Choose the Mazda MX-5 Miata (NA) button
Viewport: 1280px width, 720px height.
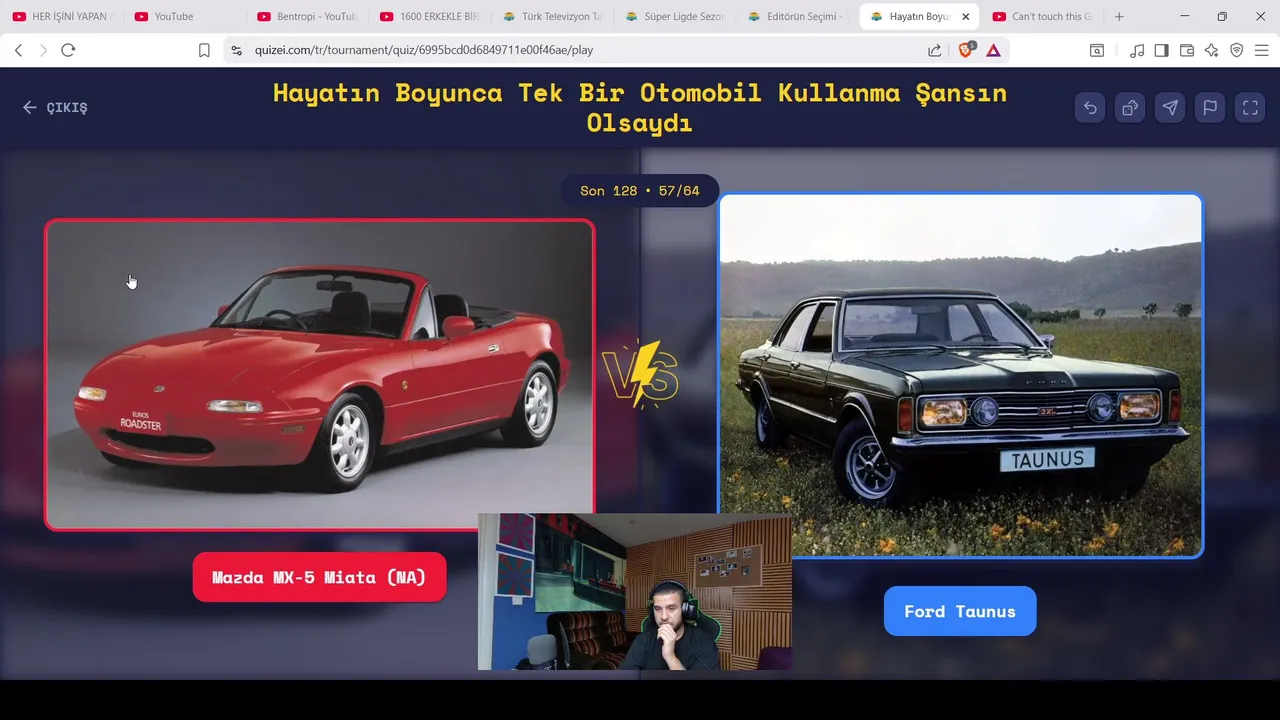click(319, 577)
